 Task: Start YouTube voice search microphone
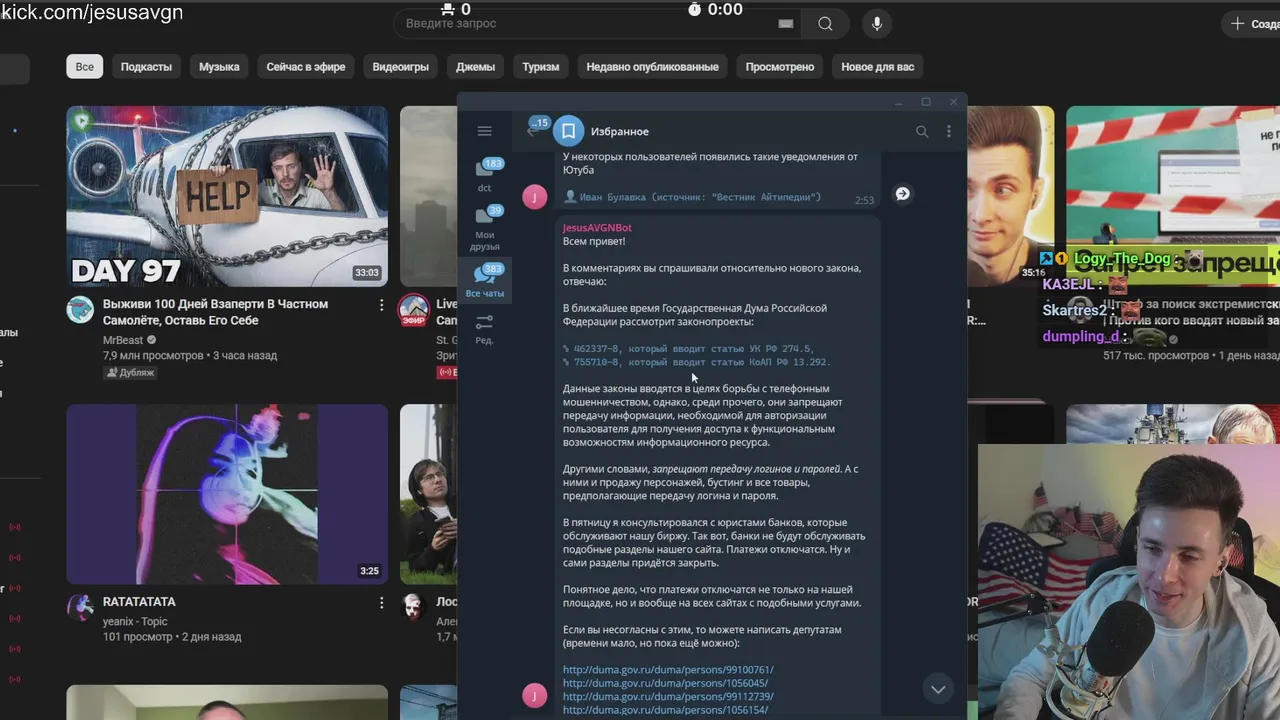pos(877,24)
